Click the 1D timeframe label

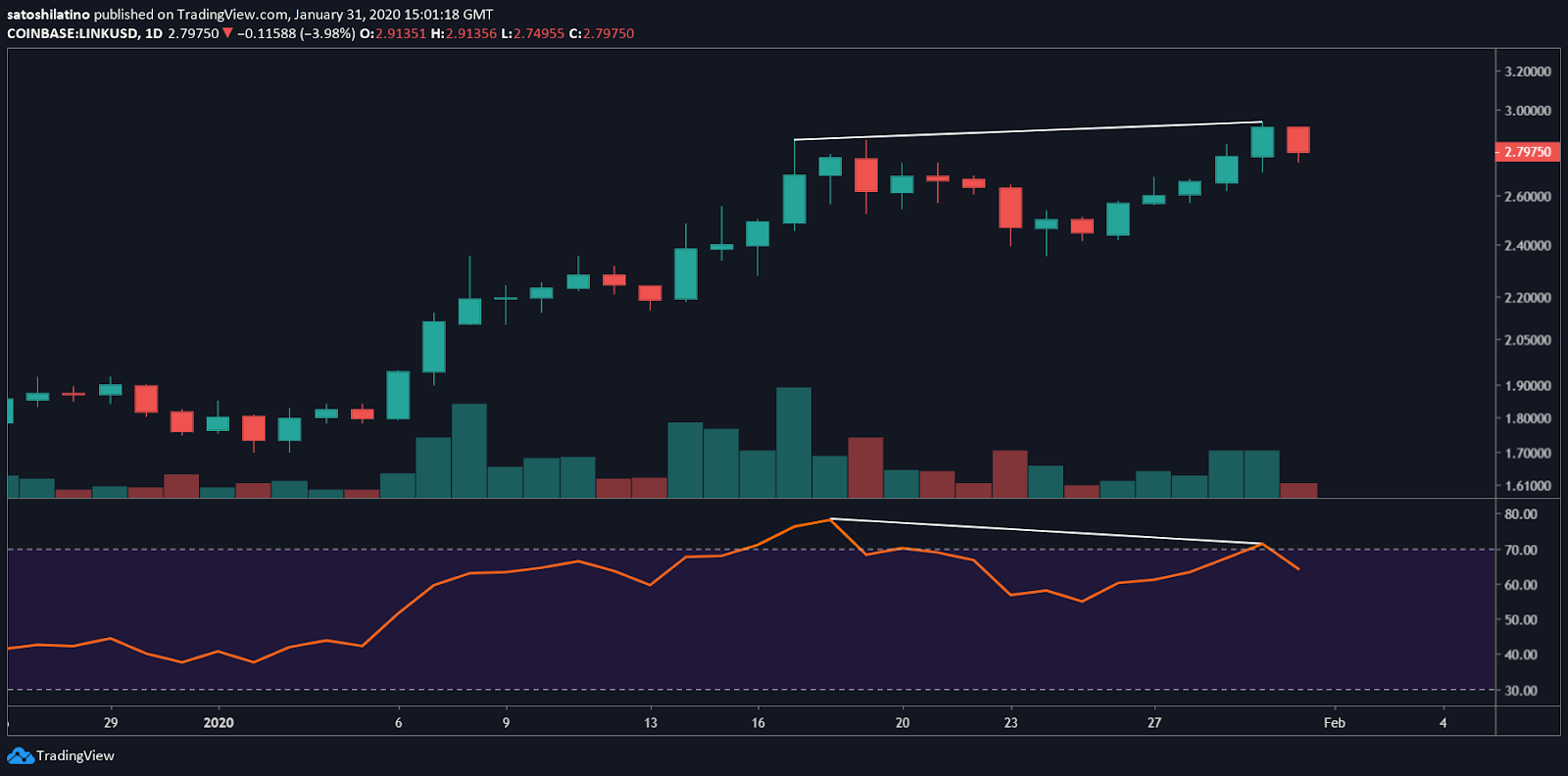pyautogui.click(x=154, y=33)
